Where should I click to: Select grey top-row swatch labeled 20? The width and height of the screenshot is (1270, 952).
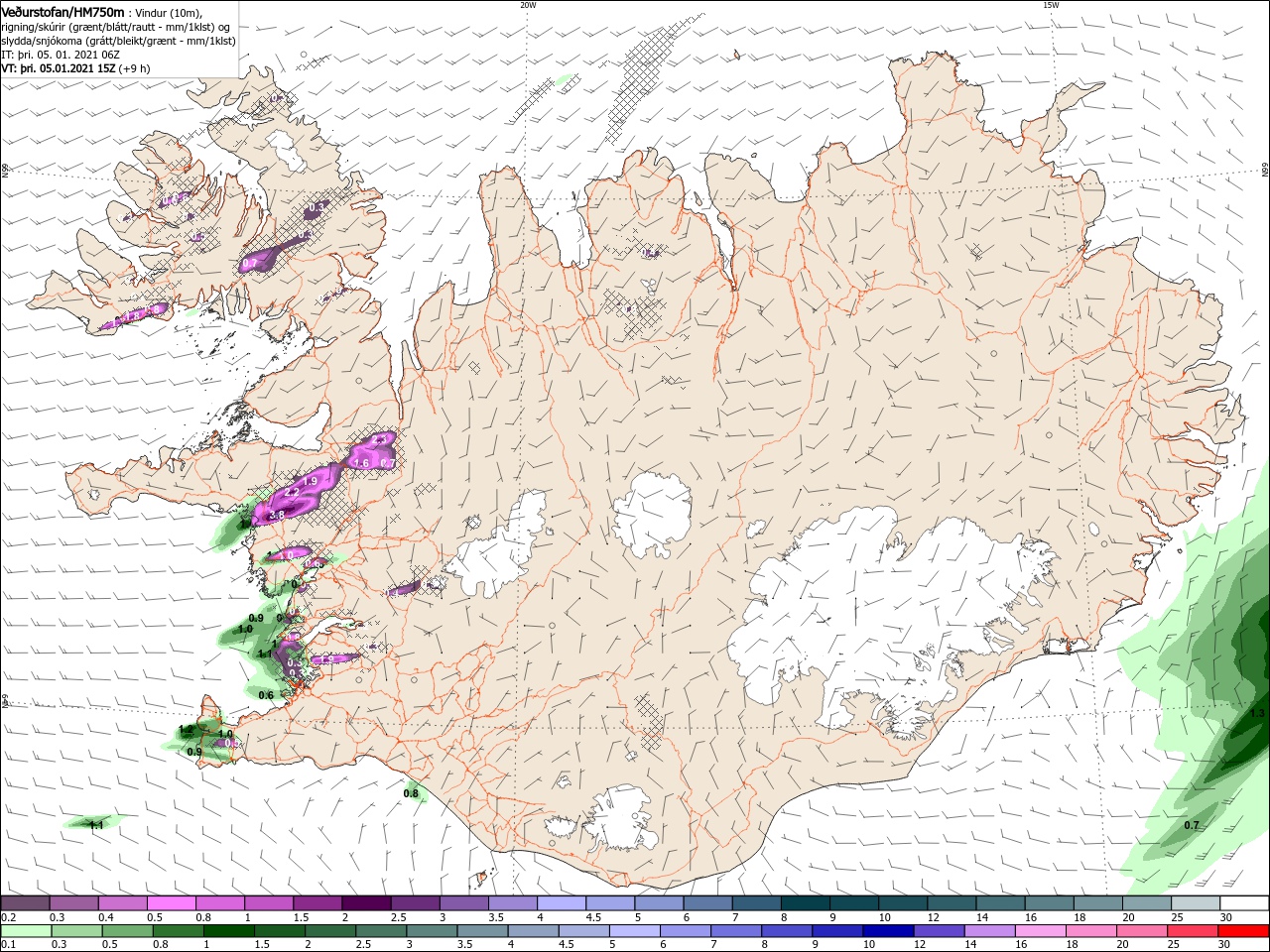click(1147, 903)
